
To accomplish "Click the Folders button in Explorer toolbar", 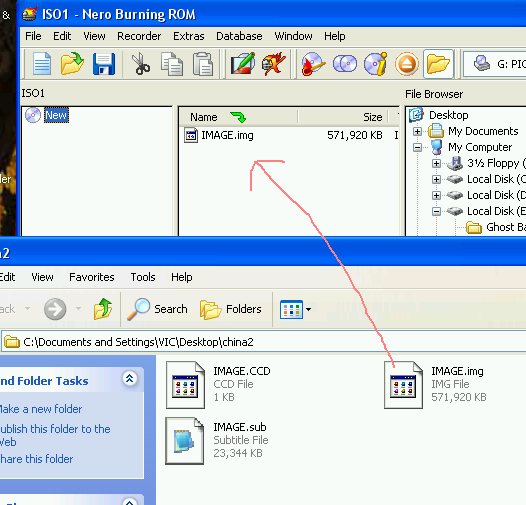I will [x=230, y=309].
